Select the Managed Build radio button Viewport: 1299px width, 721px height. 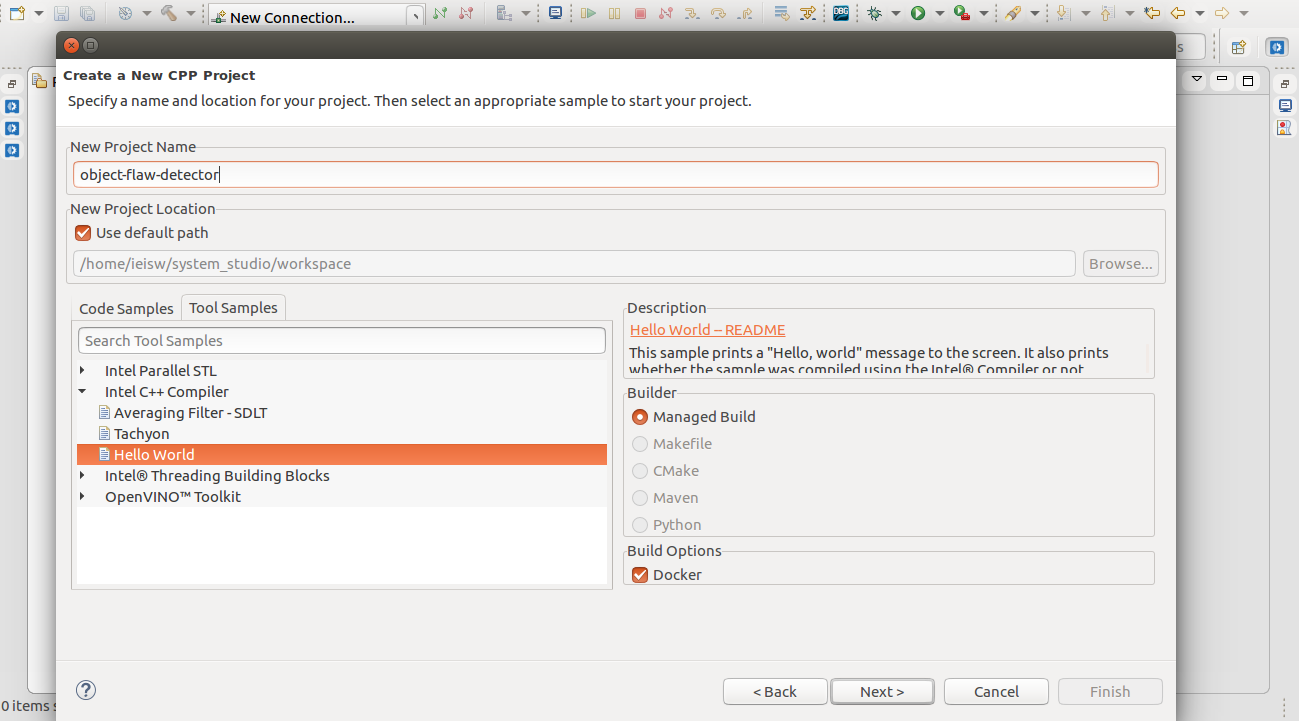point(640,417)
